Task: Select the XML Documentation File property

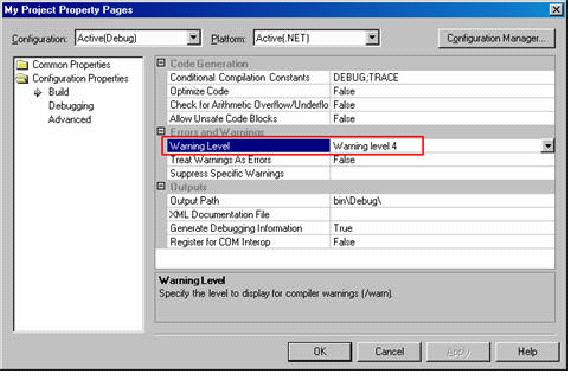Action: tap(248, 215)
